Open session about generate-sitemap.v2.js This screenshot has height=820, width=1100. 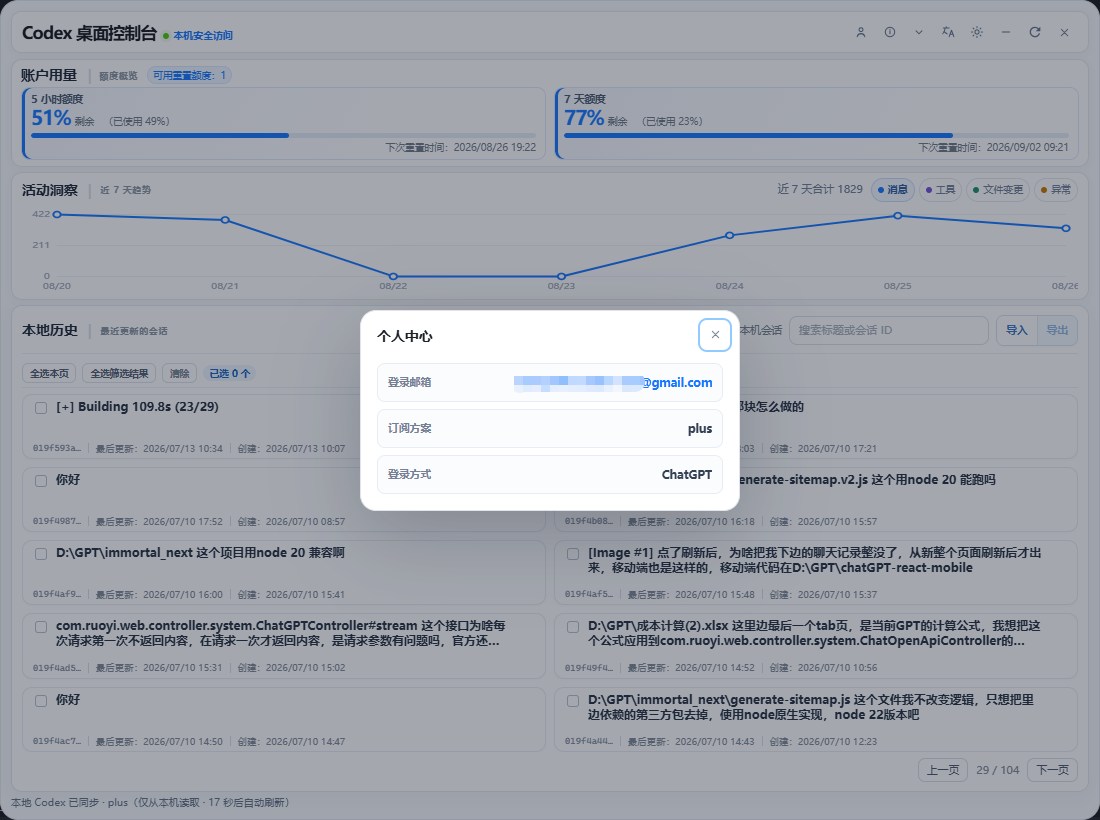[866, 480]
